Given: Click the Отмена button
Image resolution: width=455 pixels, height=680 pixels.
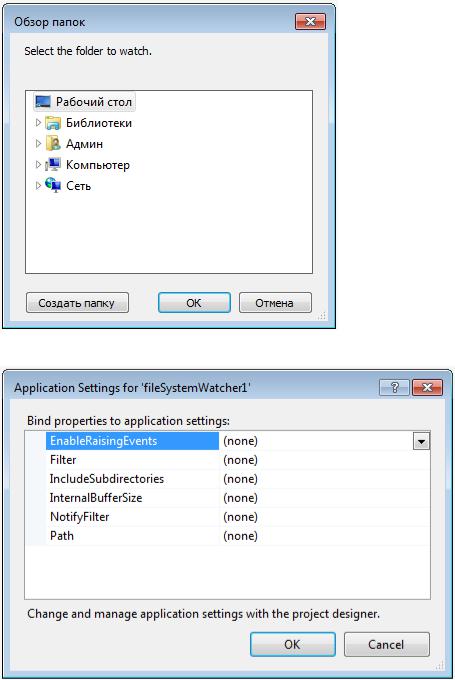Looking at the screenshot, I should point(275,303).
